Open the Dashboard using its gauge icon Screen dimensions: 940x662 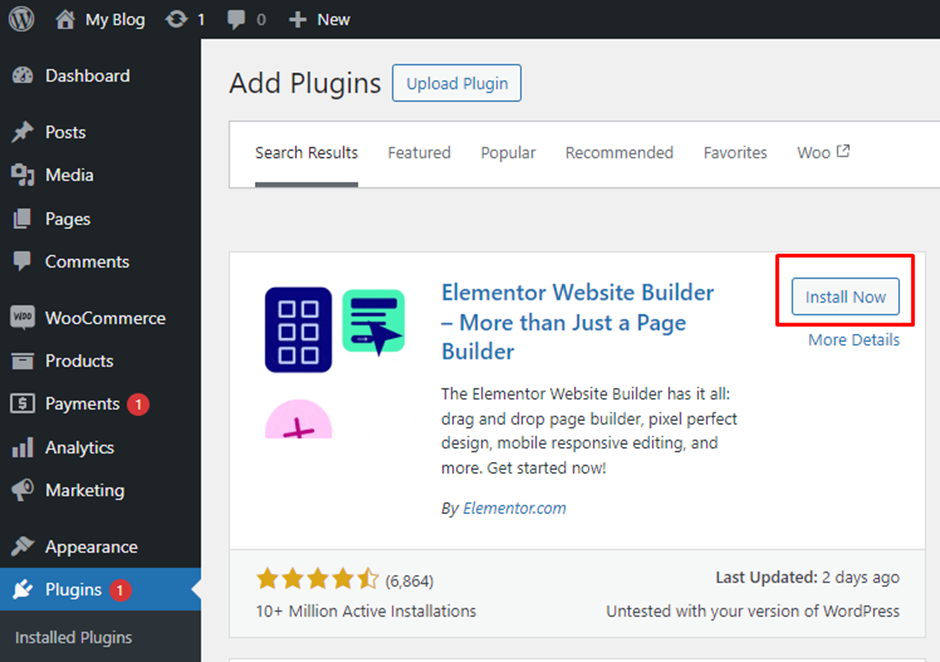(22, 75)
